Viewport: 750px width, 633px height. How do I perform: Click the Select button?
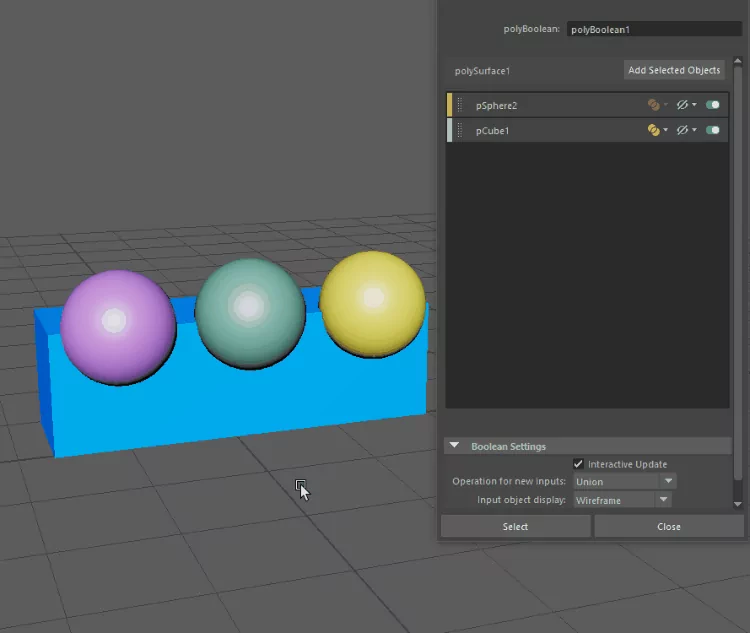(515, 526)
